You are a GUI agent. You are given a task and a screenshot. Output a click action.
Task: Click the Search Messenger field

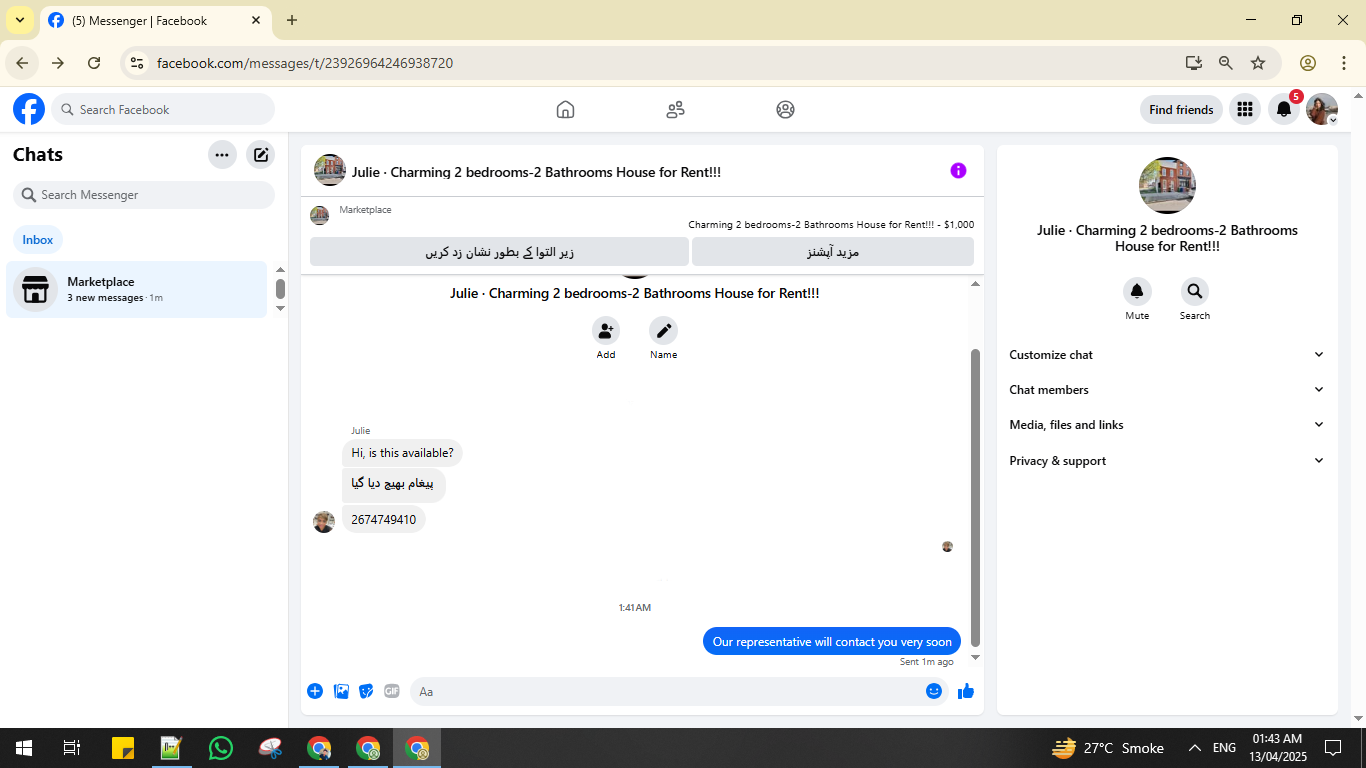coord(144,195)
